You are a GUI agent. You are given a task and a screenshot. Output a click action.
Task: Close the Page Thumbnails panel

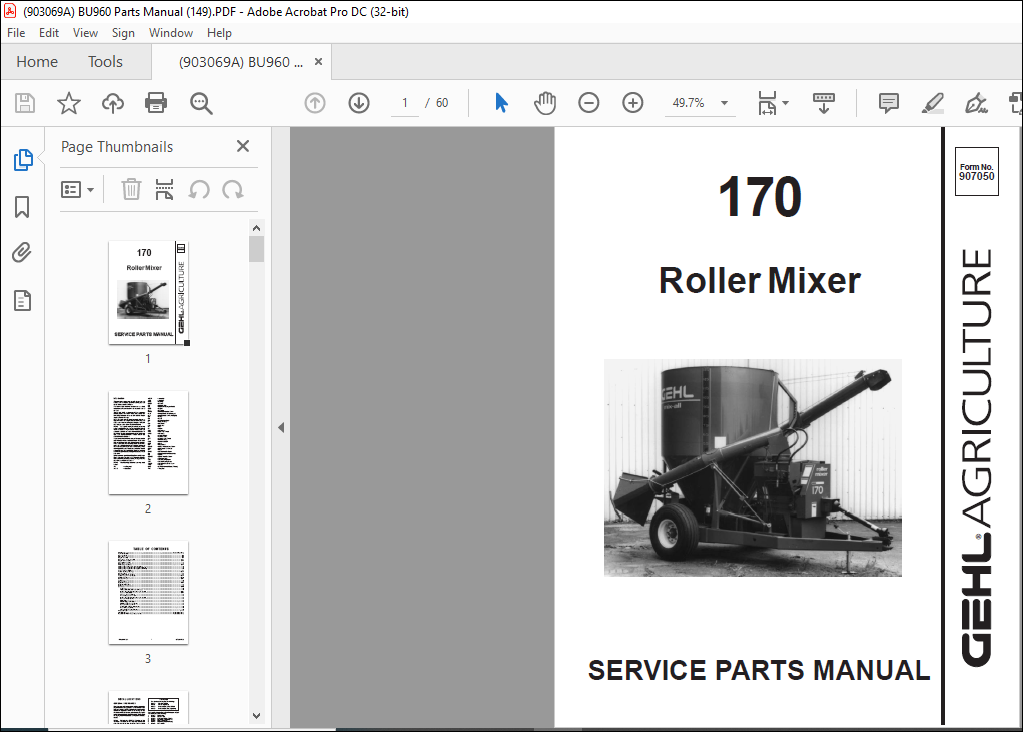pyautogui.click(x=243, y=146)
